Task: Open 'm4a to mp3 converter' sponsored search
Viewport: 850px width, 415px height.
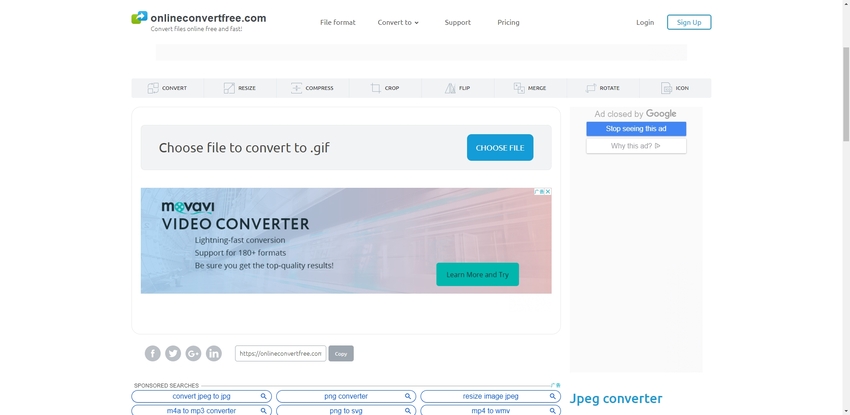Action: pos(201,410)
